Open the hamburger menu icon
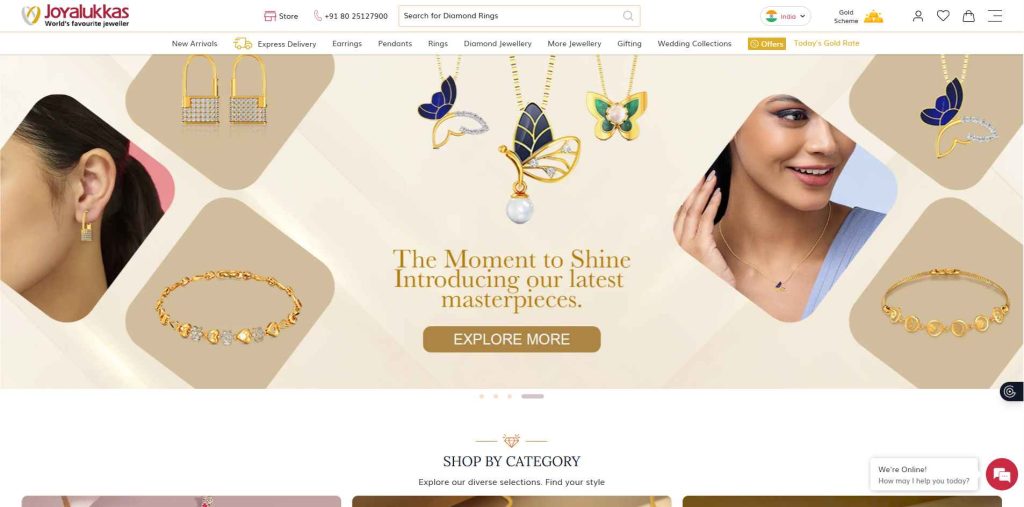This screenshot has width=1024, height=507. (x=995, y=16)
